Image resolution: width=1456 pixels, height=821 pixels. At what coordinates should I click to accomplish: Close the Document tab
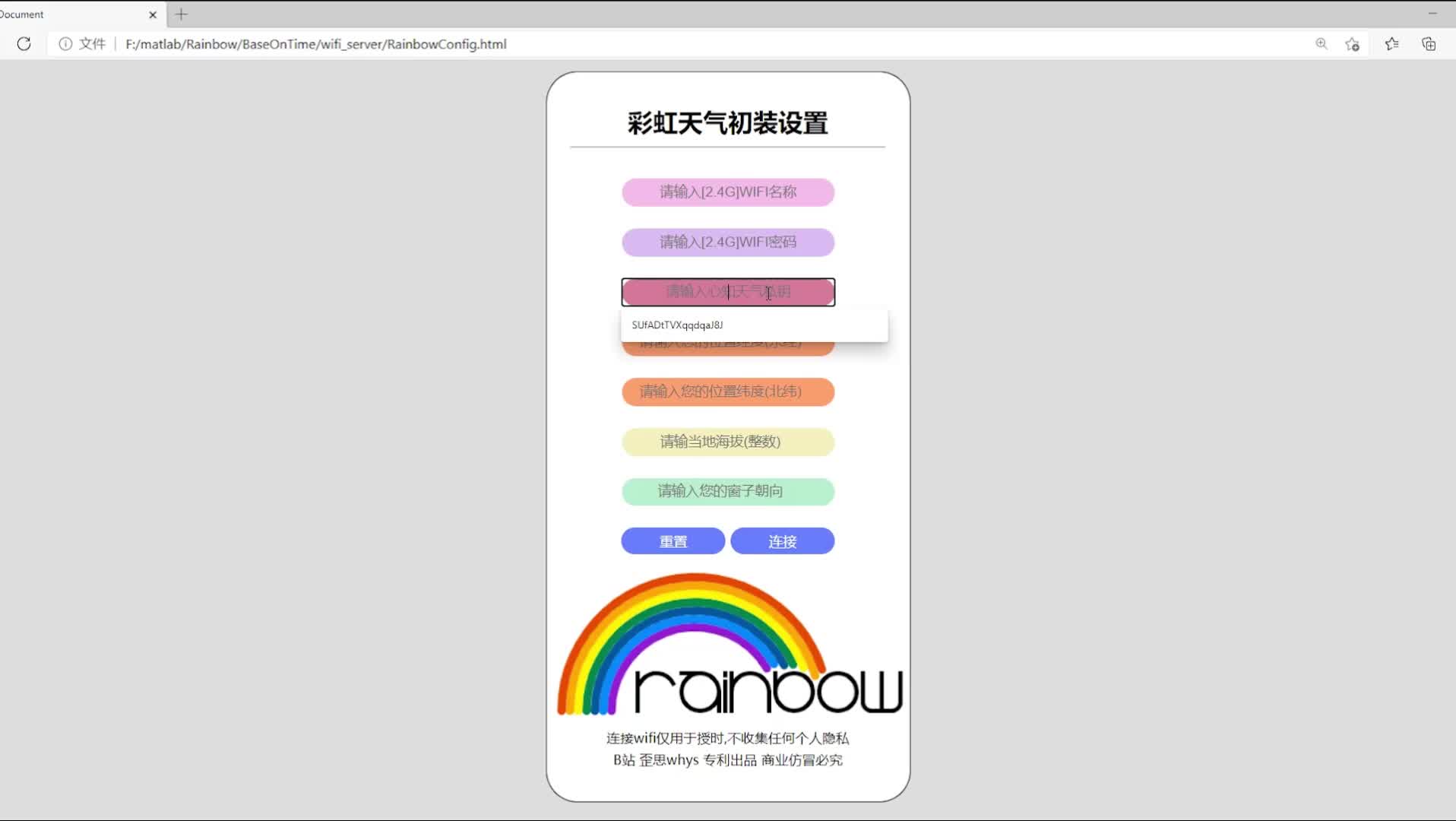tap(153, 14)
